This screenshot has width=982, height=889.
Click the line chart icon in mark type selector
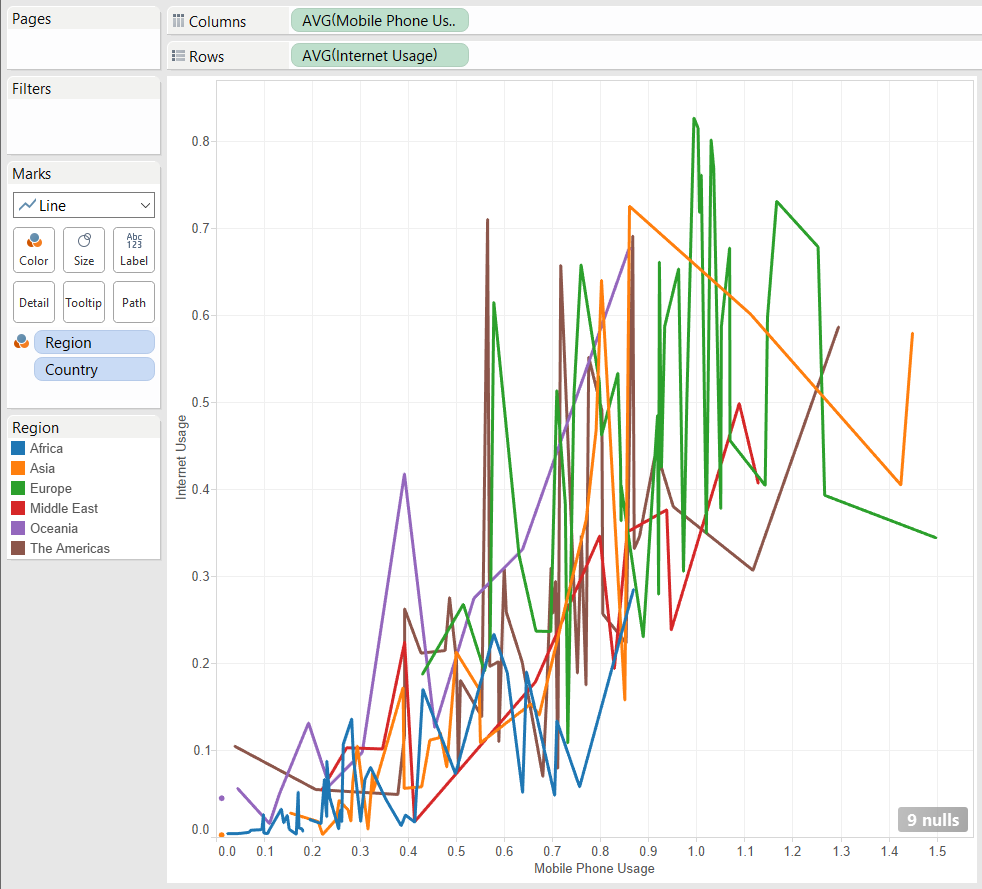click(x=27, y=205)
